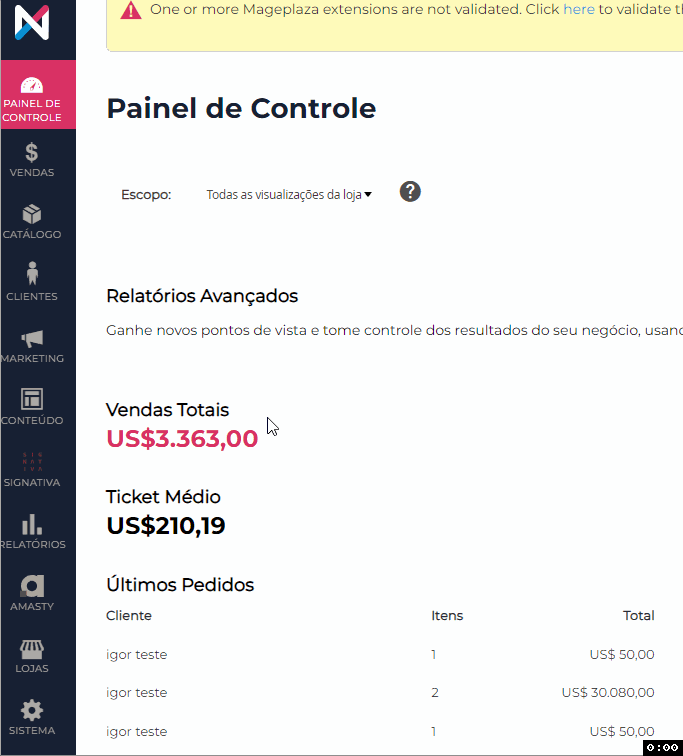Click the US$ 30.080,00 order total
683x756 pixels.
coord(608,693)
